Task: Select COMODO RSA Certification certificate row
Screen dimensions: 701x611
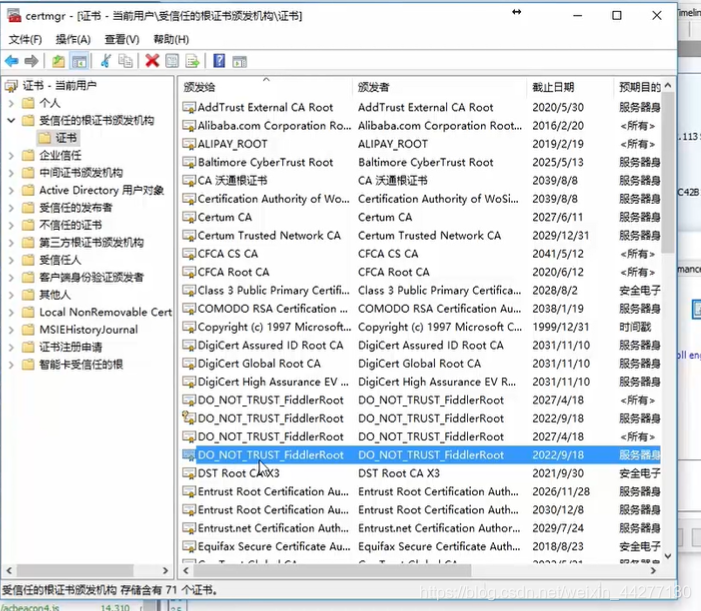Action: [x=421, y=309]
